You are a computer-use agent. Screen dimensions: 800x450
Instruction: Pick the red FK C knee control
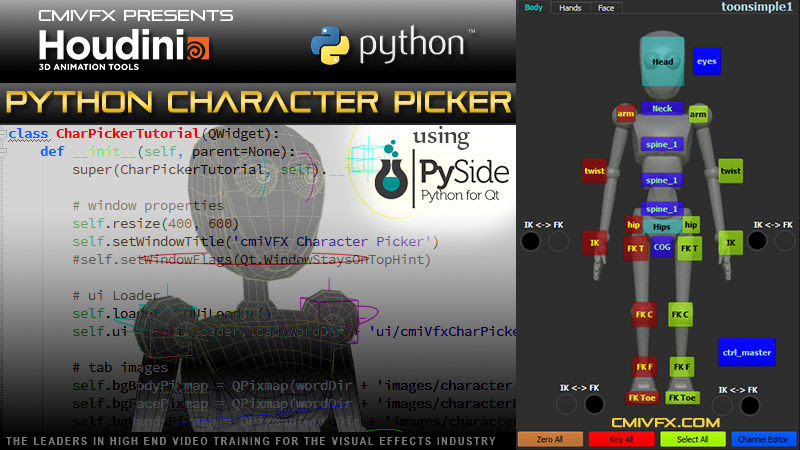click(644, 314)
